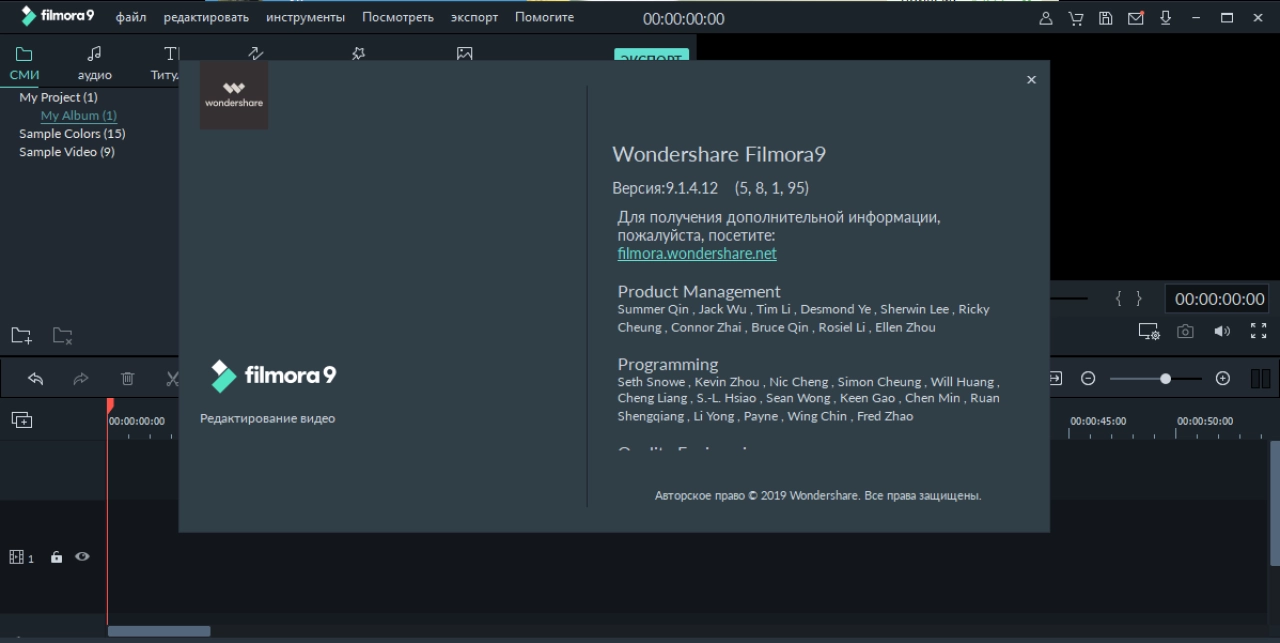This screenshot has height=643, width=1280.
Task: Click the save project icon
Action: coord(1105,18)
